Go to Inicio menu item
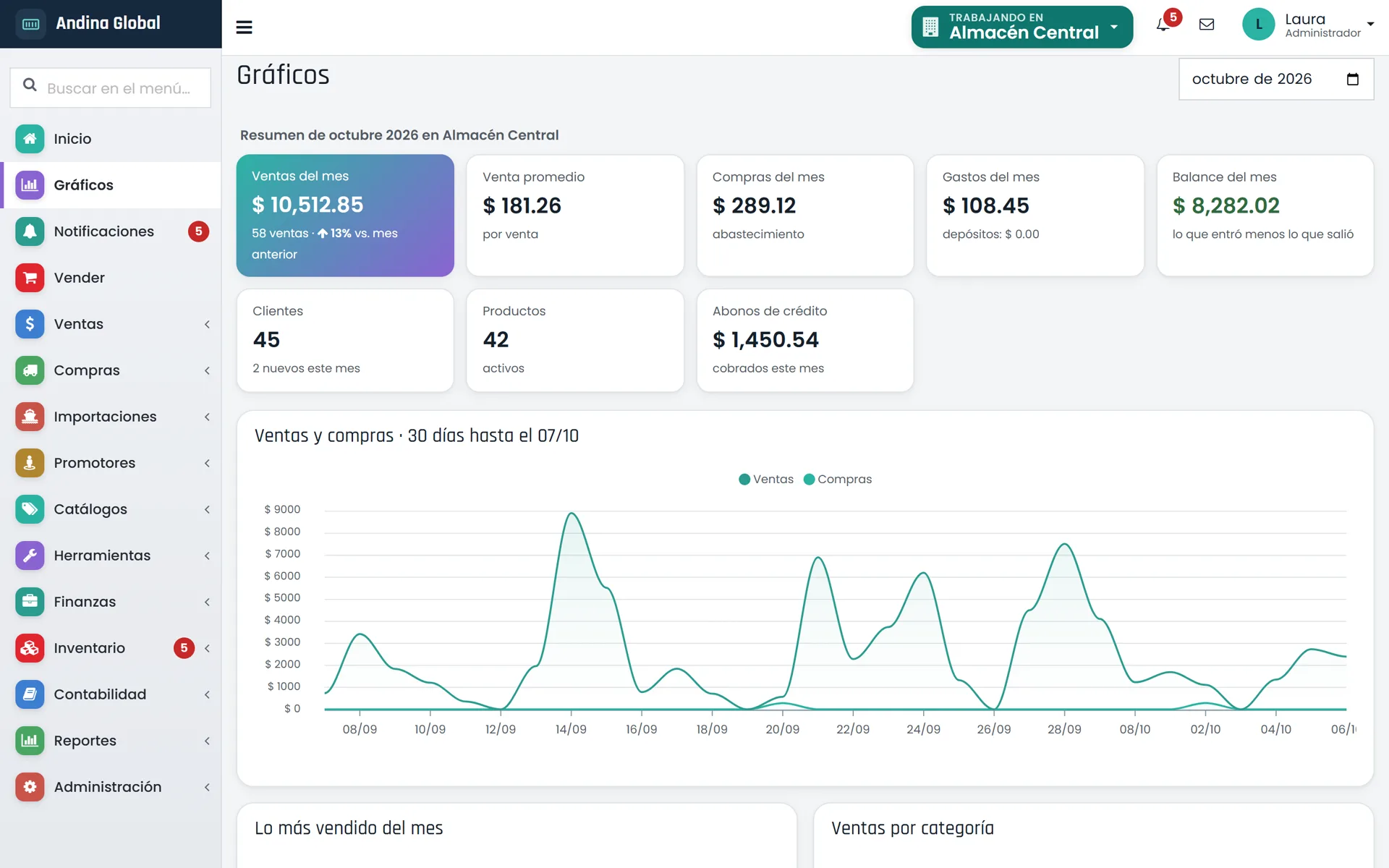 (111, 139)
